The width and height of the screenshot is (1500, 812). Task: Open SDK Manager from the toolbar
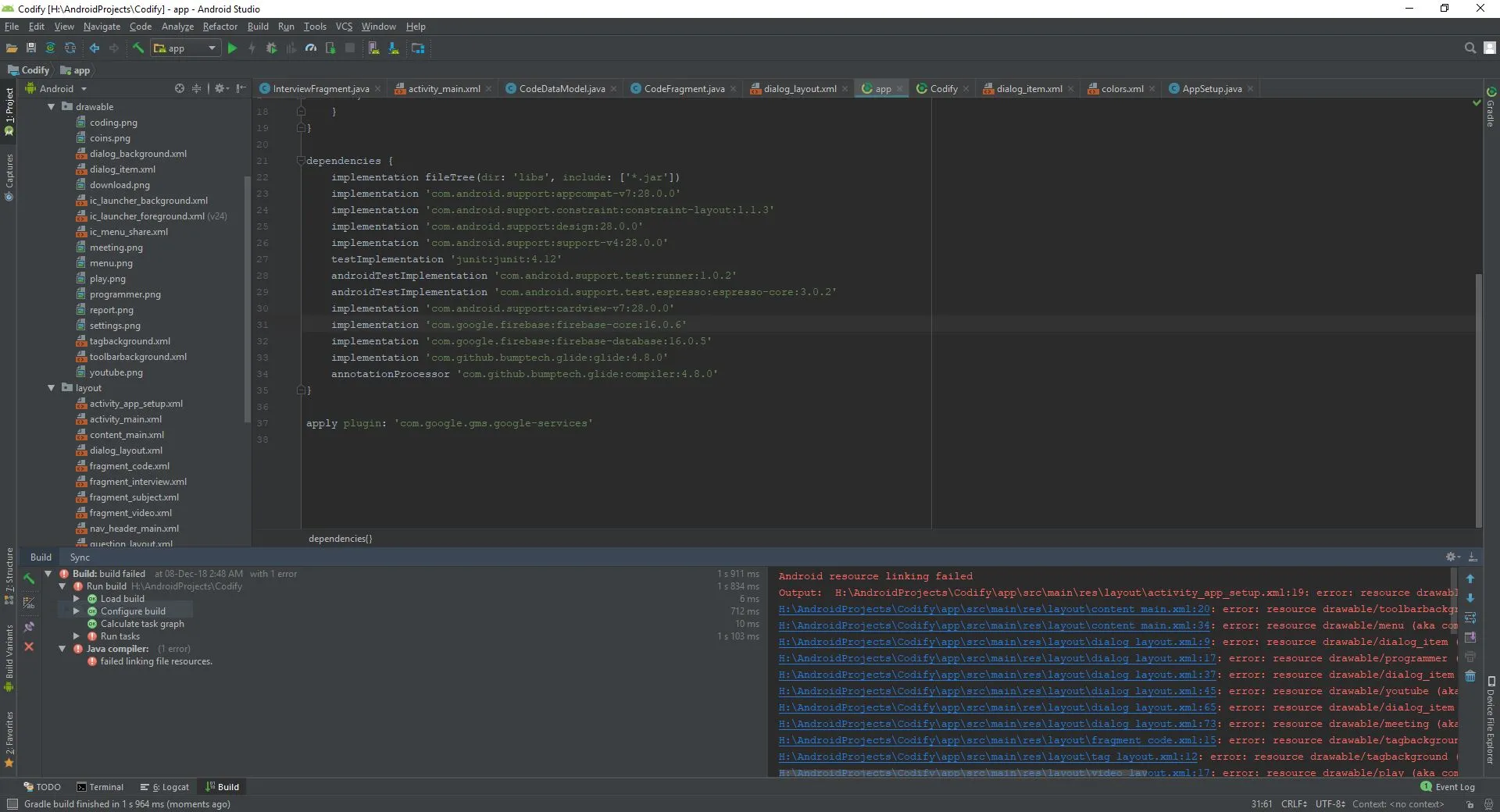click(394, 48)
